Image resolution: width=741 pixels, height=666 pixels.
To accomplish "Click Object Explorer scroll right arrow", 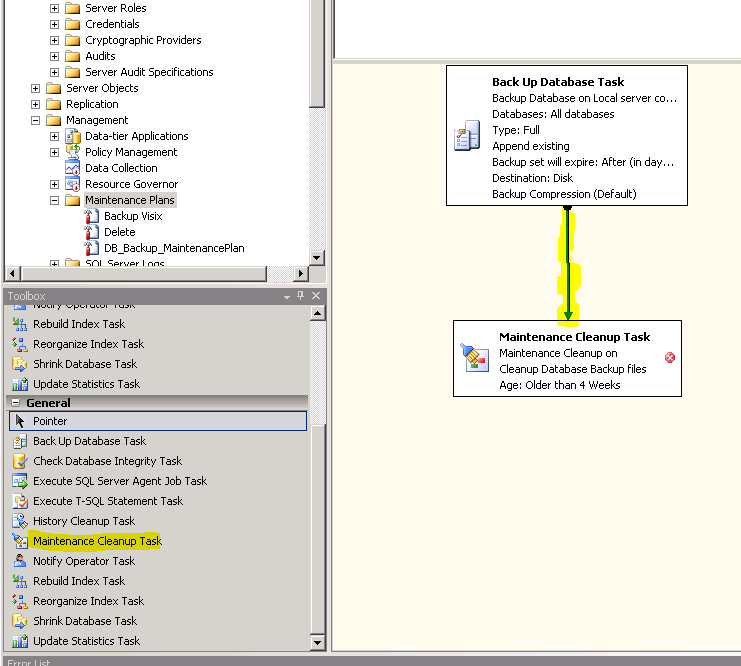I will (300, 273).
